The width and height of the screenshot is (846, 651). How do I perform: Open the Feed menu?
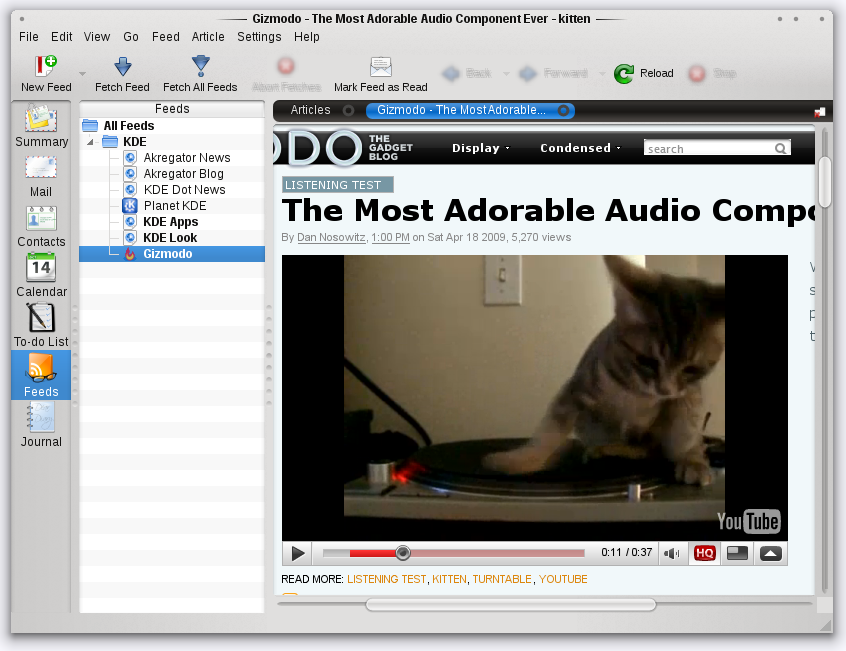166,37
